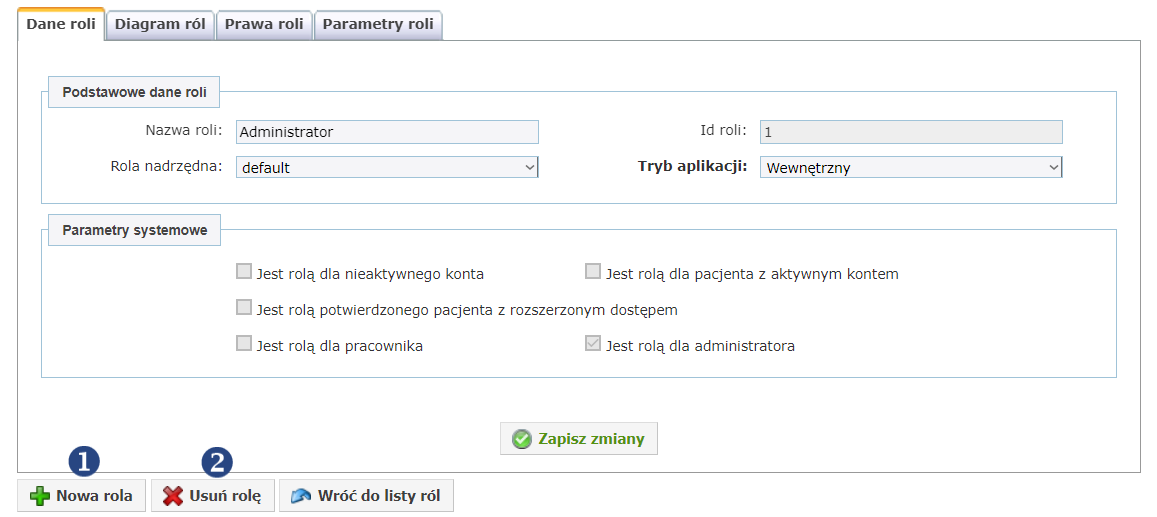This screenshot has height=517, width=1157.
Task: Click the green plus icon for Nowa rola
Action: (40, 496)
